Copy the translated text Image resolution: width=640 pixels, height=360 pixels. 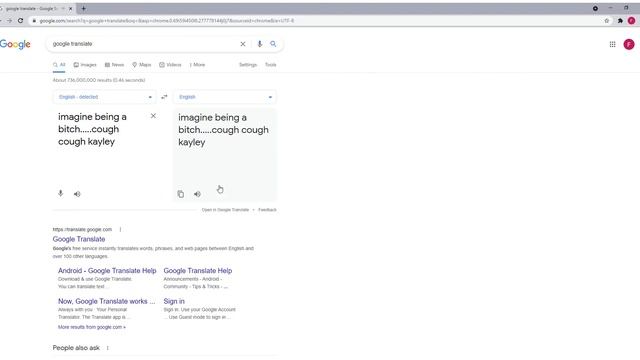[181, 194]
